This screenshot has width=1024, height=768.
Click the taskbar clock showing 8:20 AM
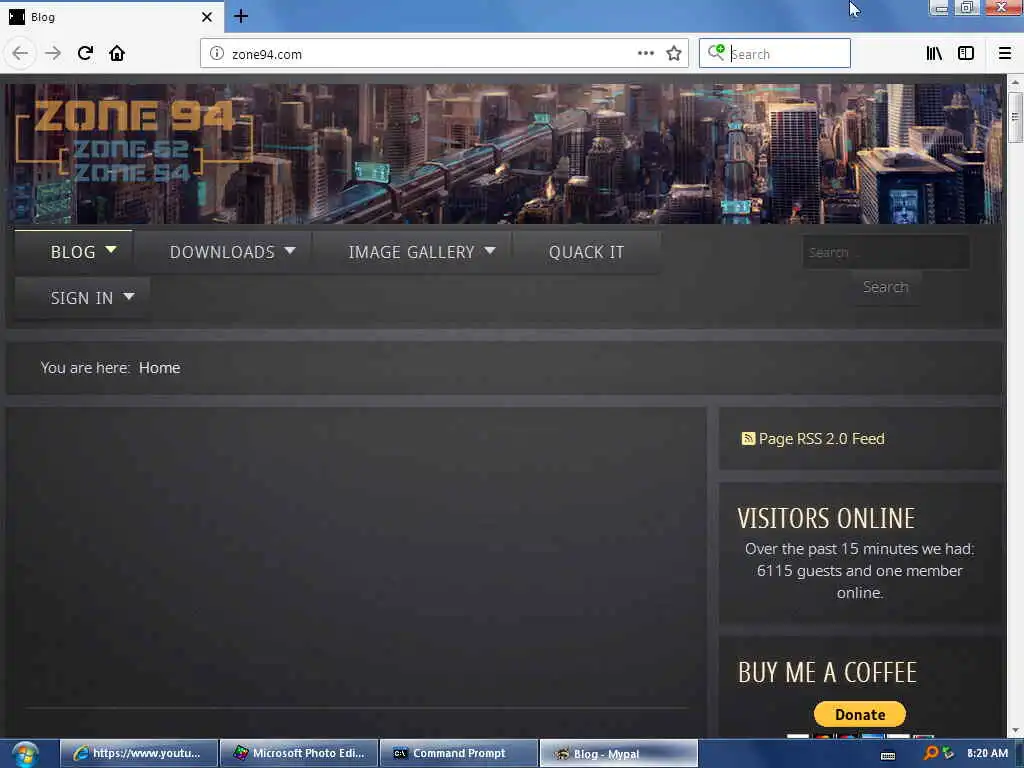987,753
